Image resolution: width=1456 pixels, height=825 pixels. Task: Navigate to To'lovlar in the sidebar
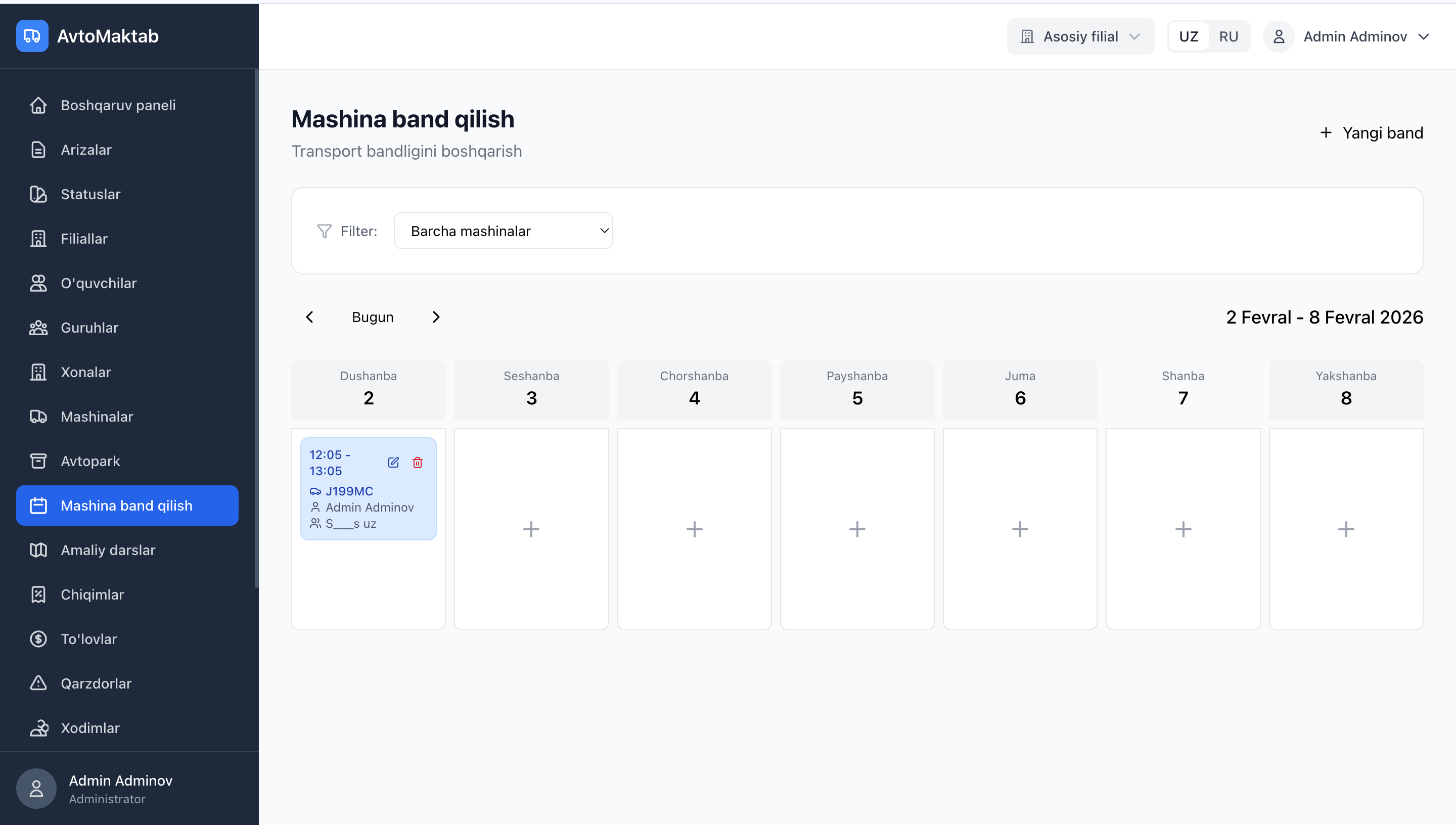click(89, 639)
